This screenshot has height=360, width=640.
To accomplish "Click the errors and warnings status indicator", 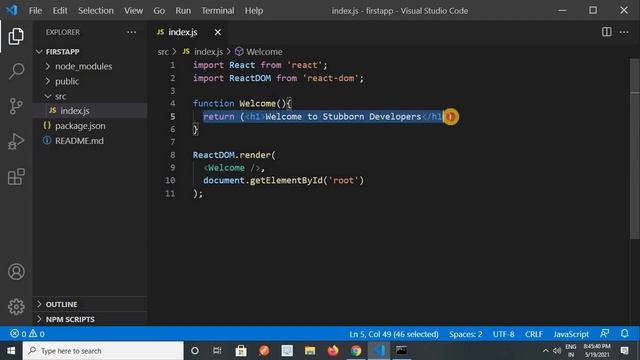I will 28,334.
